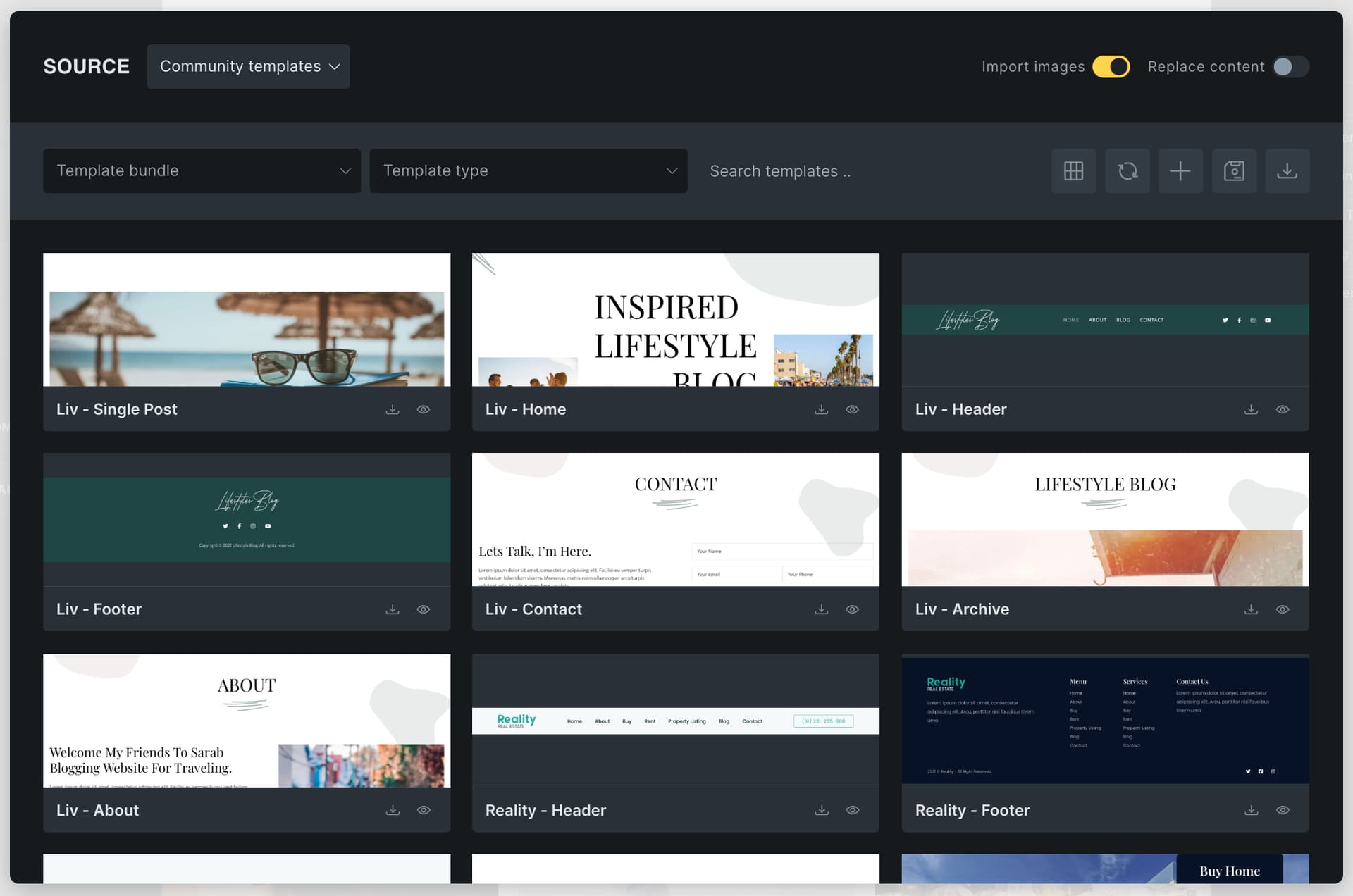1353x896 pixels.
Task: Toggle the Import images switch
Action: coord(1111,66)
